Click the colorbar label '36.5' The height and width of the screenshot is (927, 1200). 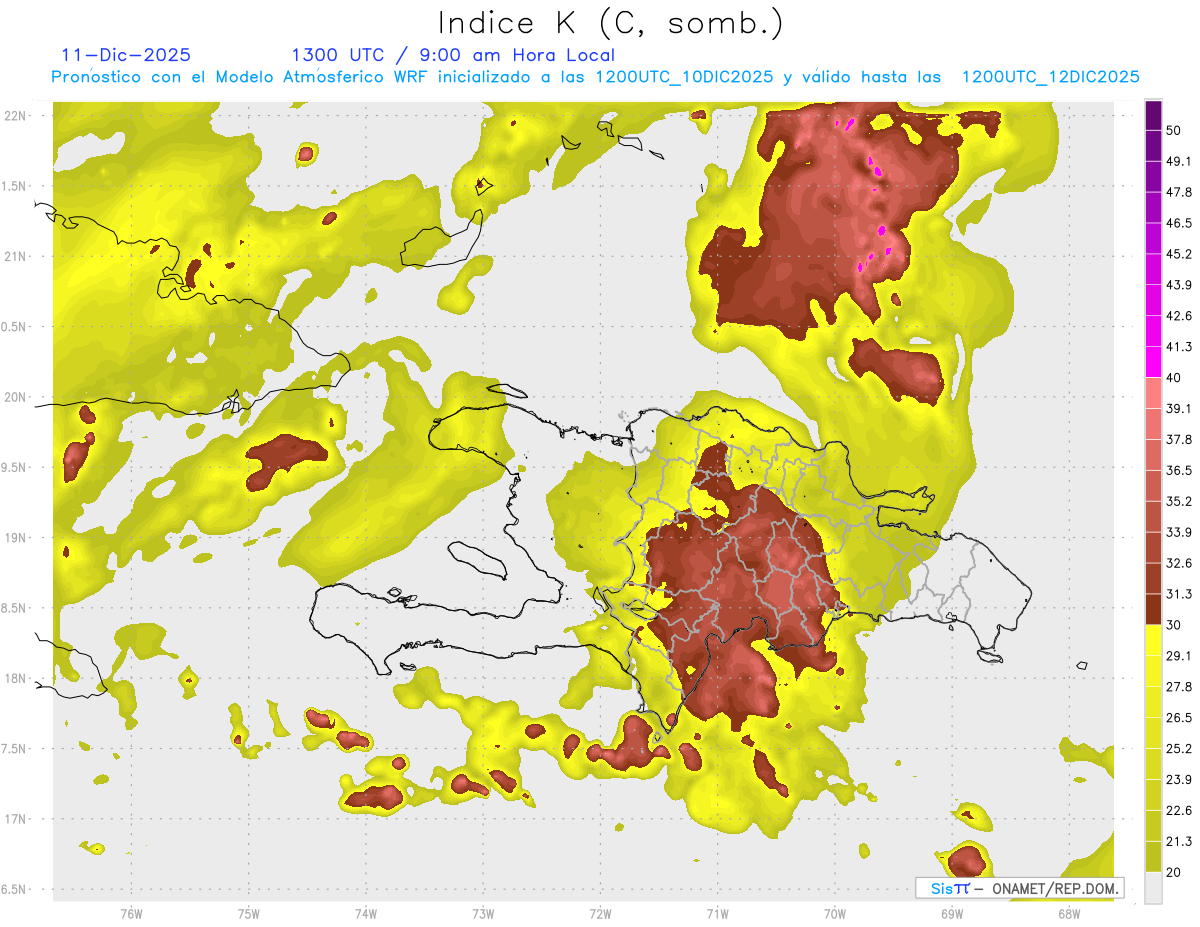coord(1179,470)
